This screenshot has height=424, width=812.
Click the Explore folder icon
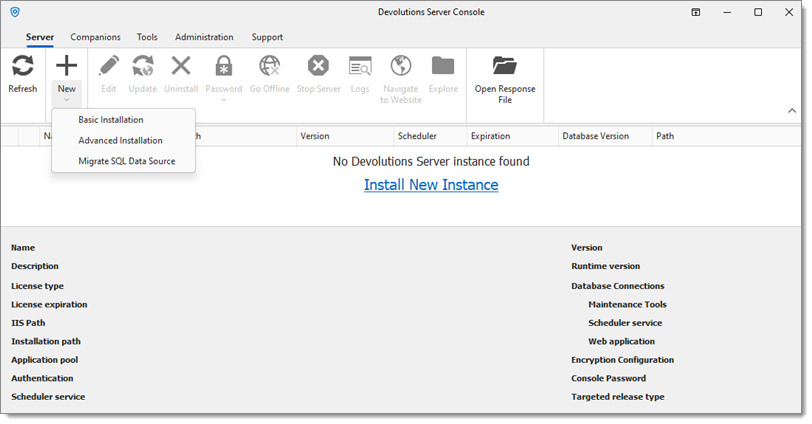pyautogui.click(x=443, y=66)
